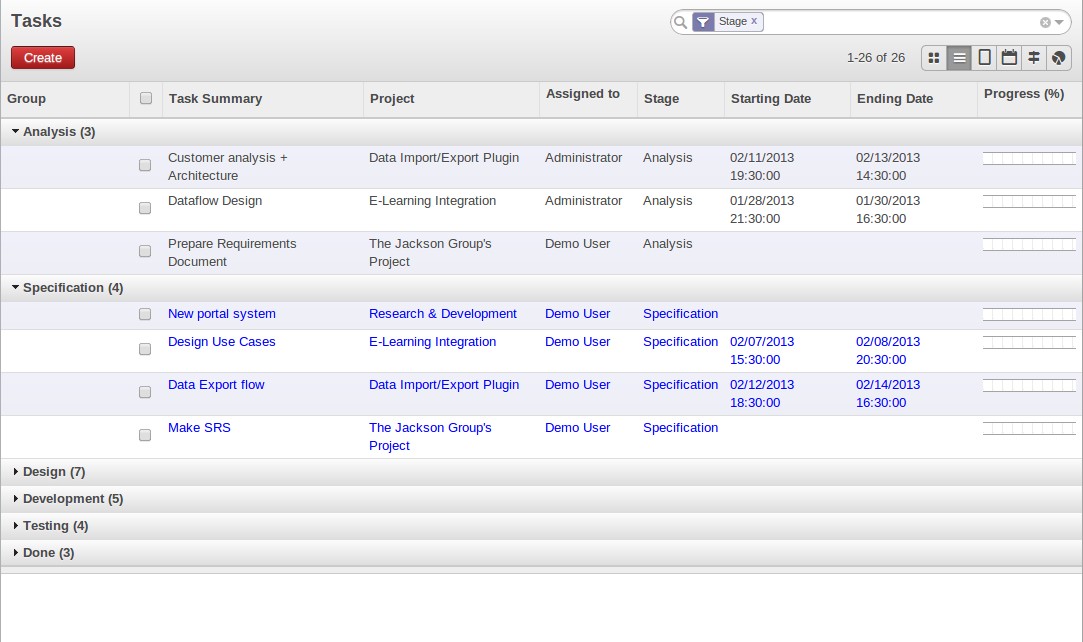1083x642 pixels.
Task: Check the New portal system checkbox
Action: pos(145,314)
